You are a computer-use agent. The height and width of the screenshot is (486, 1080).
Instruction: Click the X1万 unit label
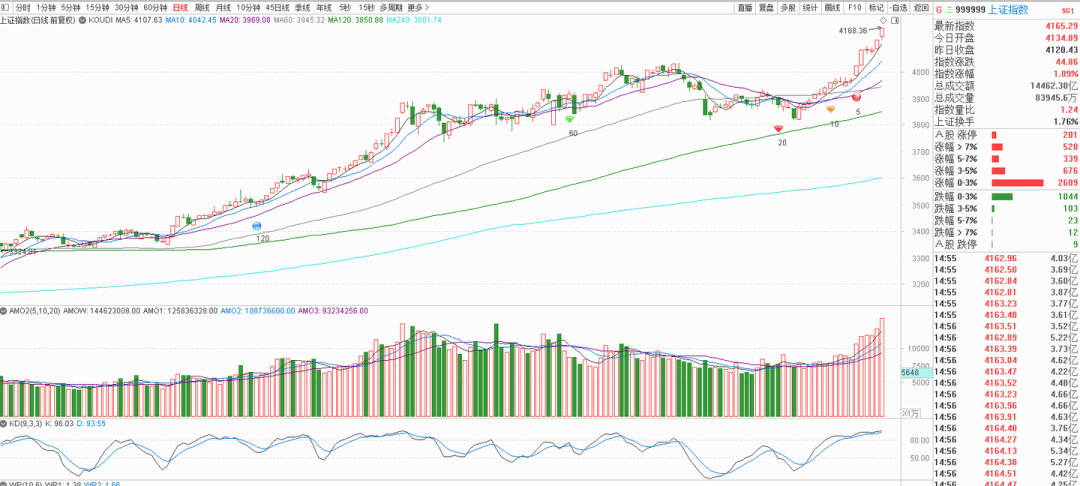click(x=911, y=413)
